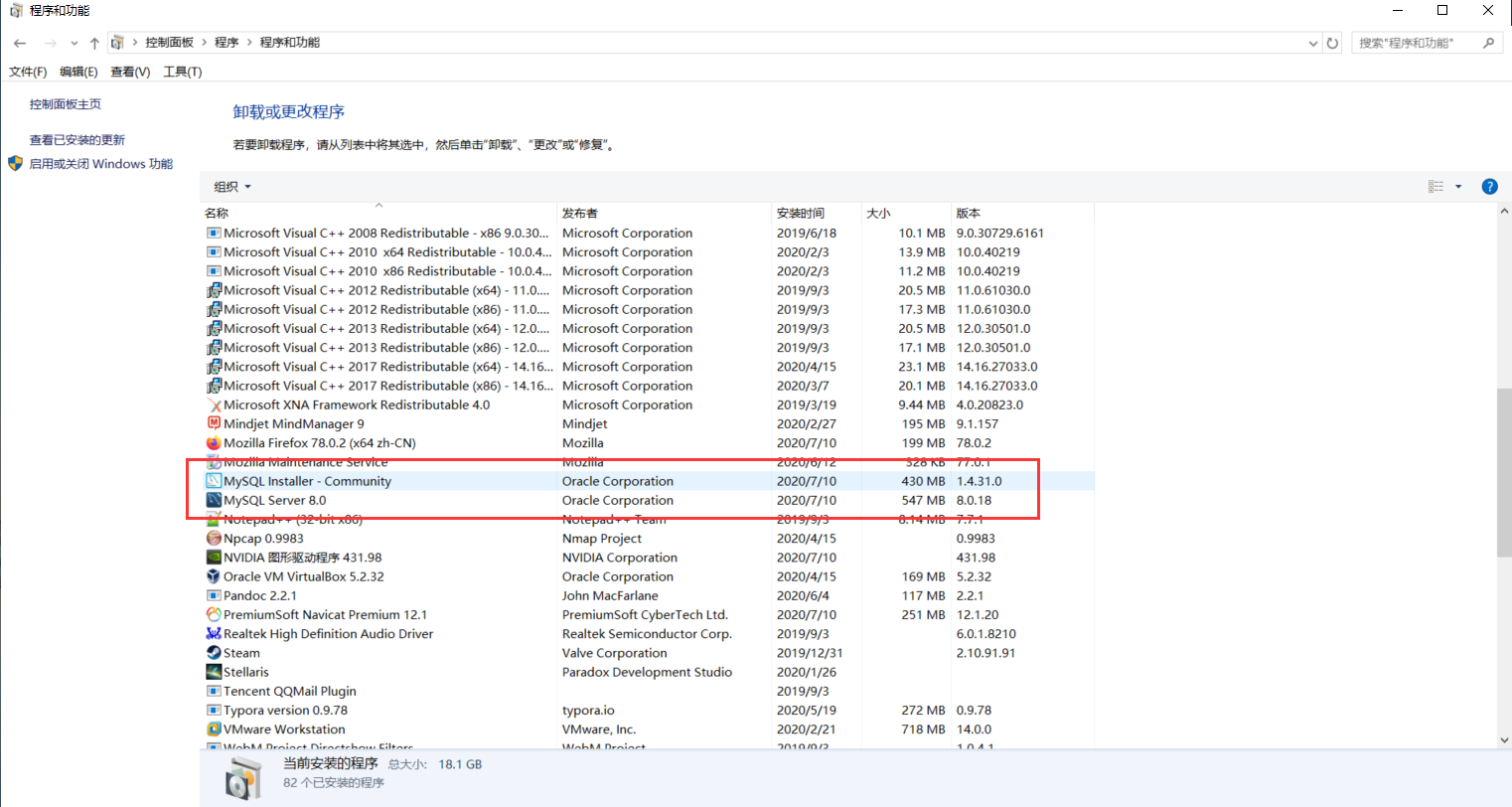Screen dimensions: 1512x807
Task: Click the Paradox Development Studio publisher cell
Action: [x=647, y=672]
